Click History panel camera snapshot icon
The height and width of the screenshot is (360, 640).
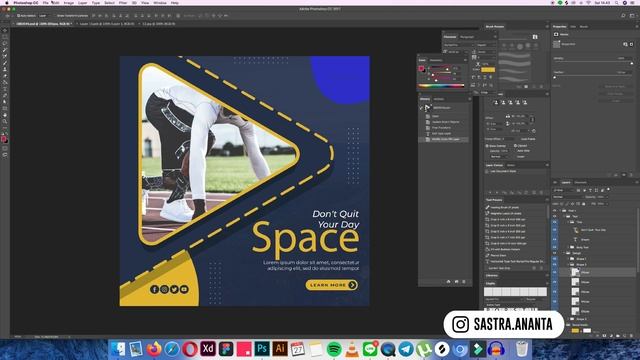(x=456, y=282)
